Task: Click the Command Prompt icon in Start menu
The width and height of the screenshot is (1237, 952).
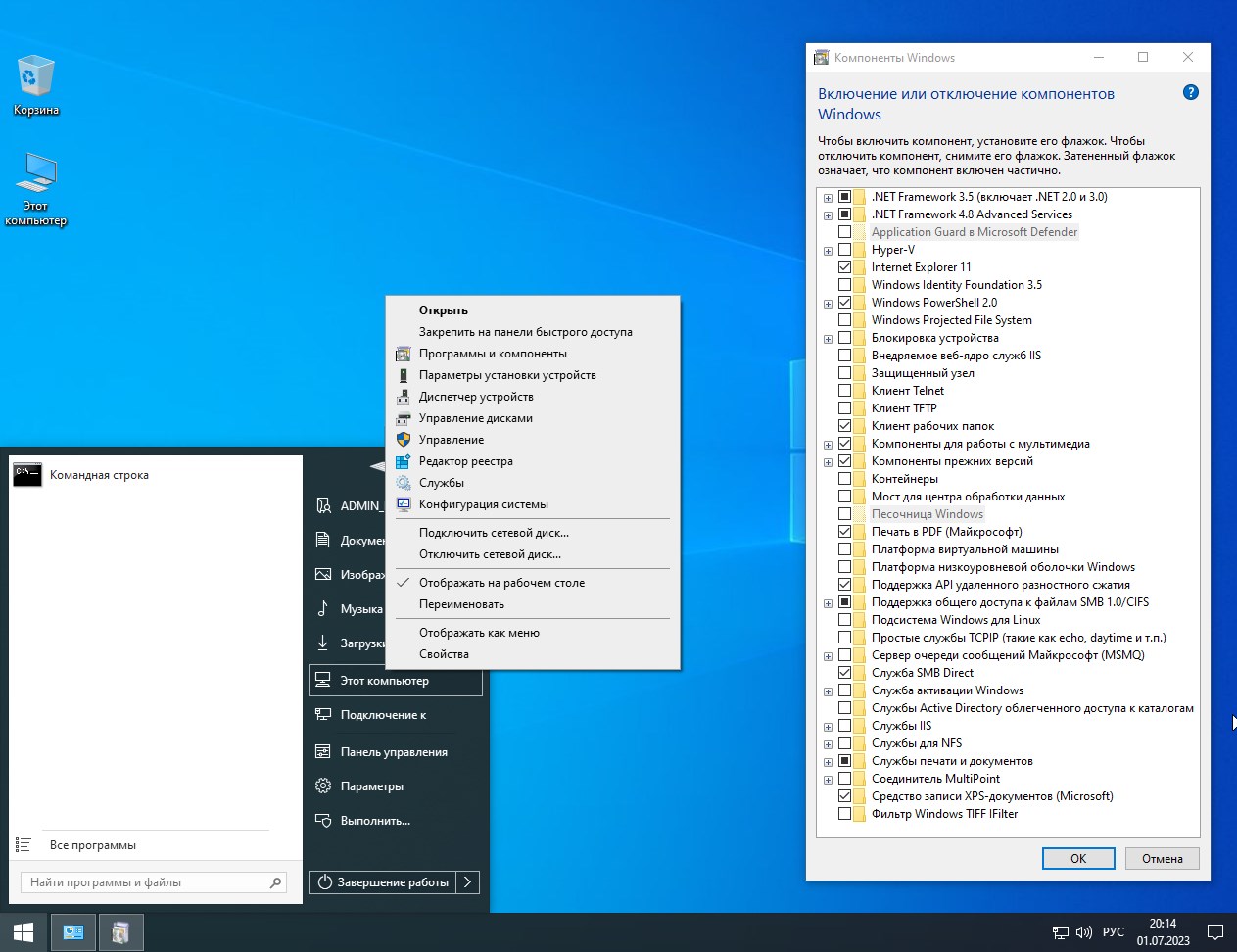Action: [x=27, y=475]
